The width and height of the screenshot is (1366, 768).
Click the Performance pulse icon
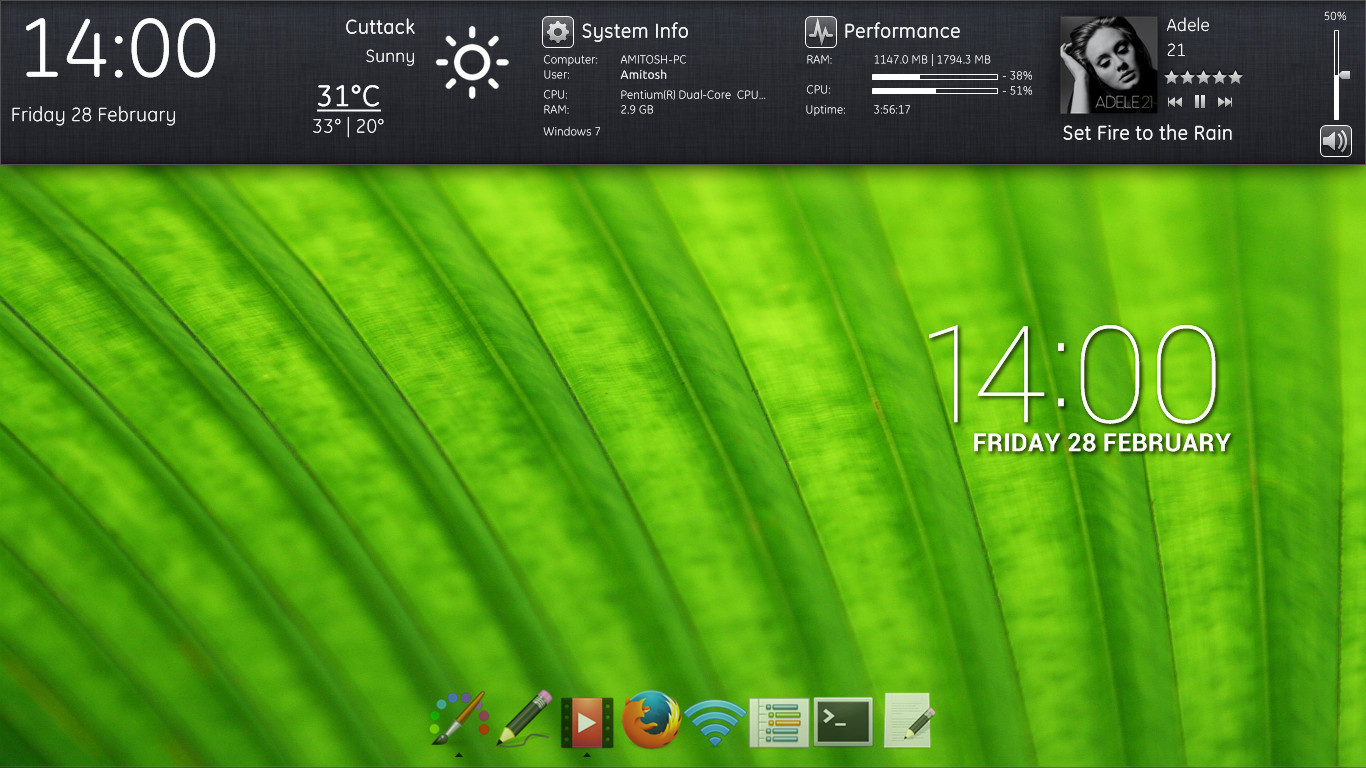point(821,32)
